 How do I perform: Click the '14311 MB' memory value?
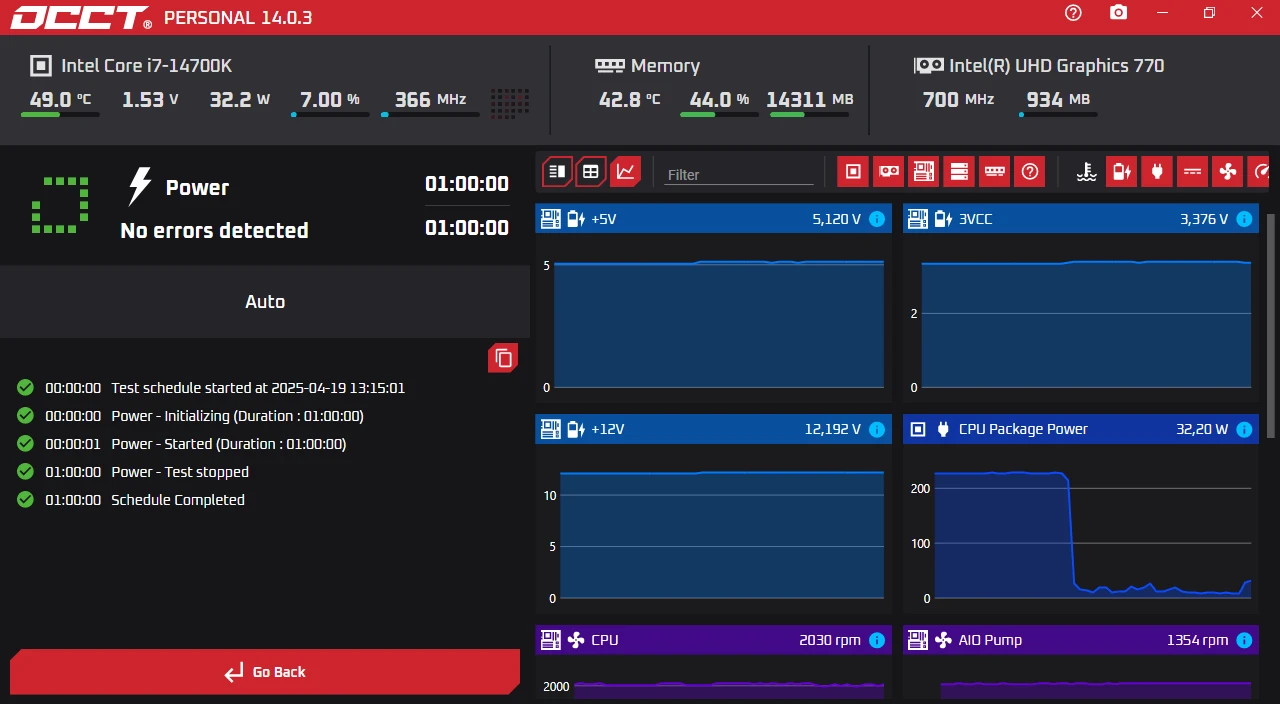[810, 99]
